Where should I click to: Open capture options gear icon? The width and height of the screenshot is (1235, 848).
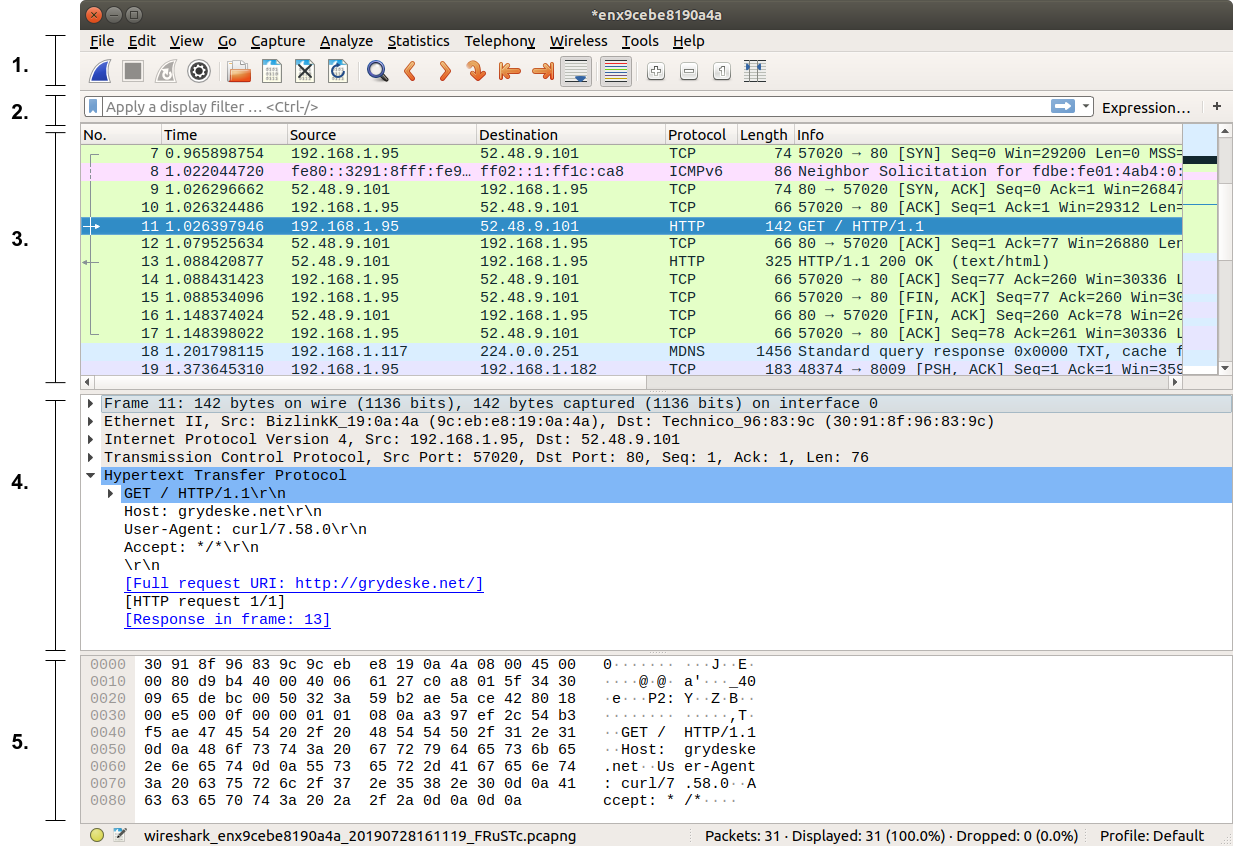(199, 71)
